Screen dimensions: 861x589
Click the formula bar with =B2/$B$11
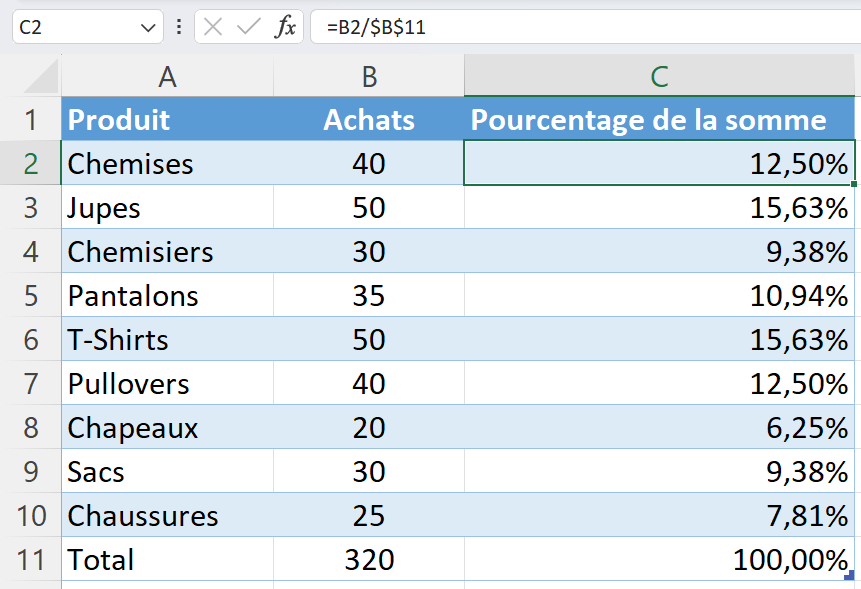pos(585,26)
